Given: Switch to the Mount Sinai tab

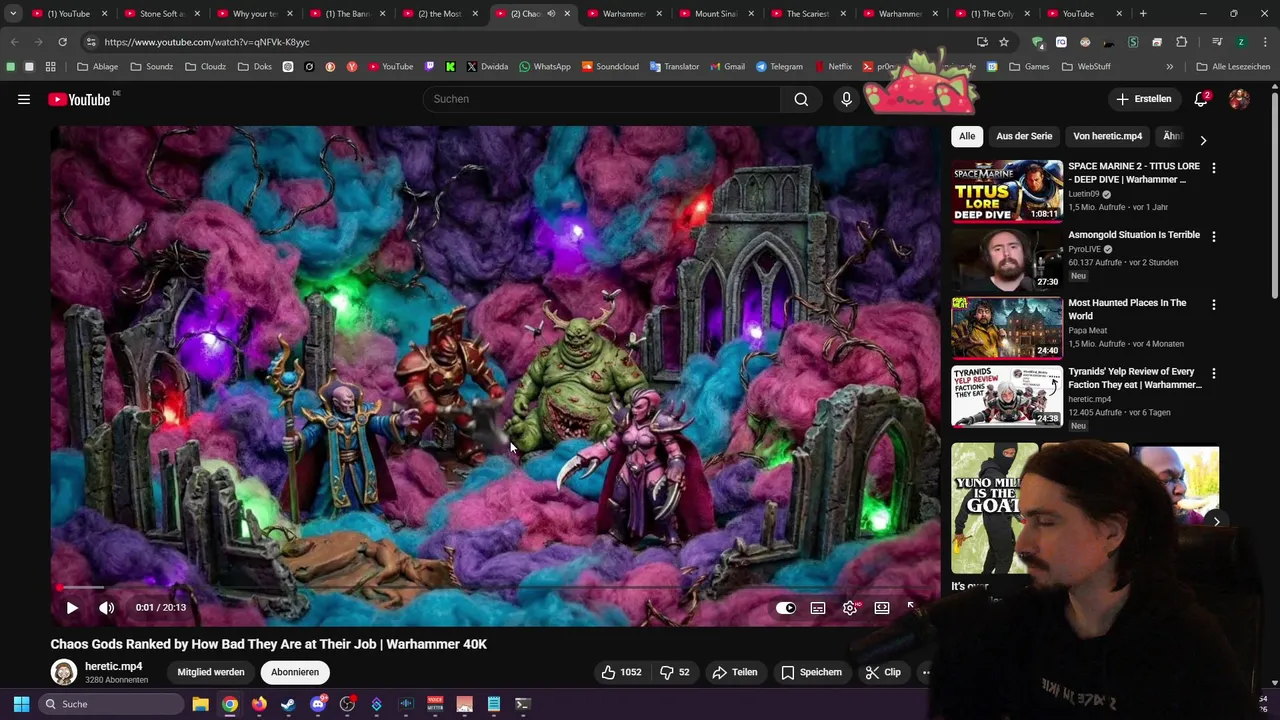Looking at the screenshot, I should tap(715, 14).
